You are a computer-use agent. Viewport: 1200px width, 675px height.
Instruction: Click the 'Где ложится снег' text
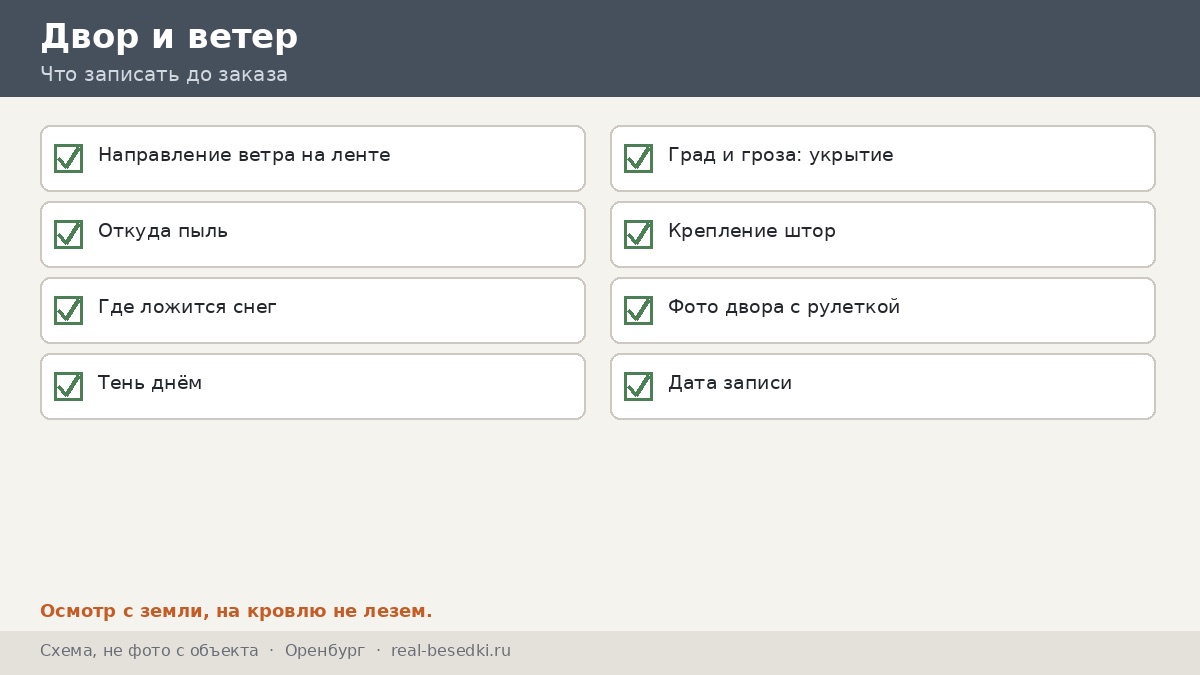pos(187,307)
